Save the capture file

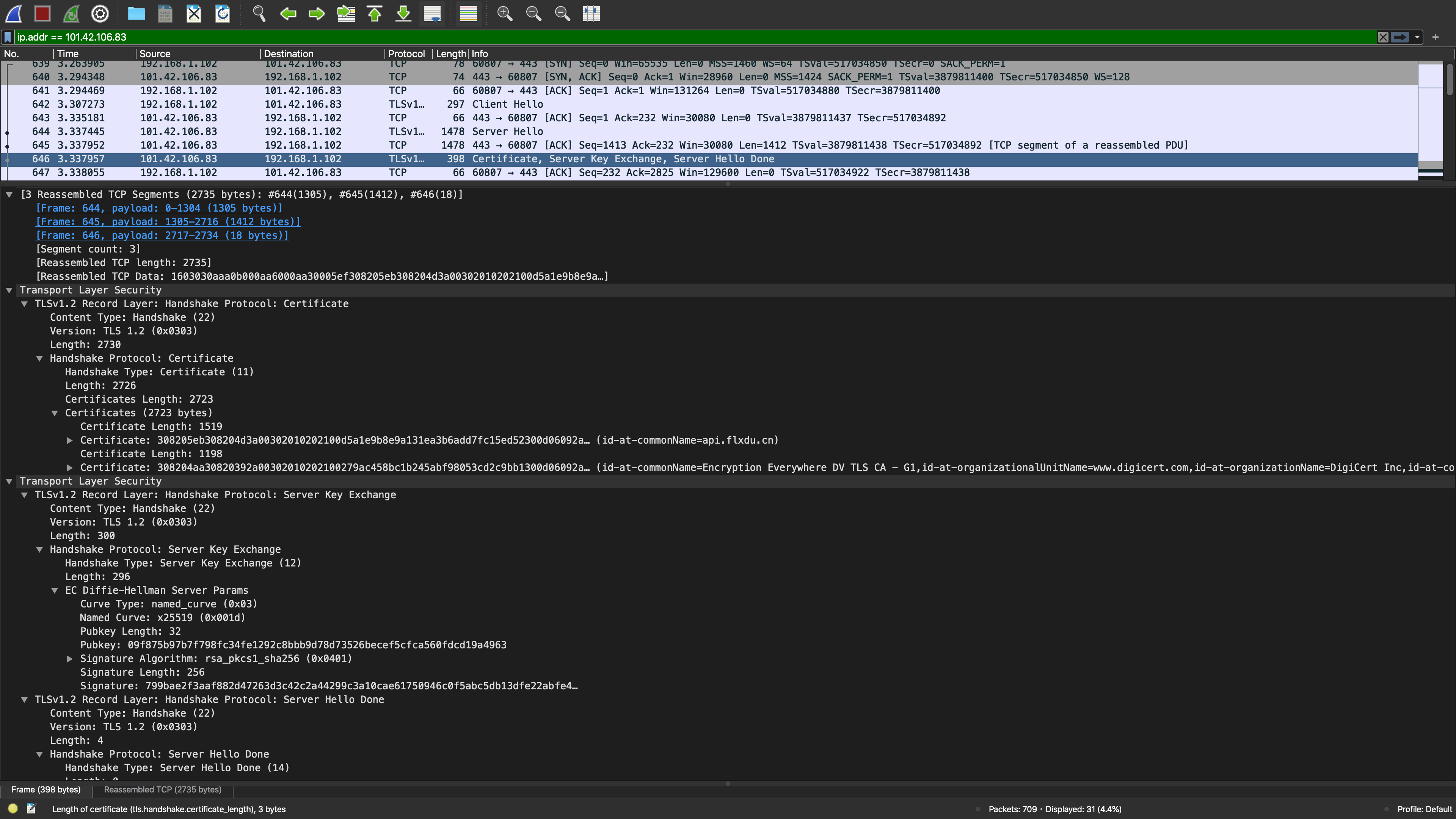(165, 14)
